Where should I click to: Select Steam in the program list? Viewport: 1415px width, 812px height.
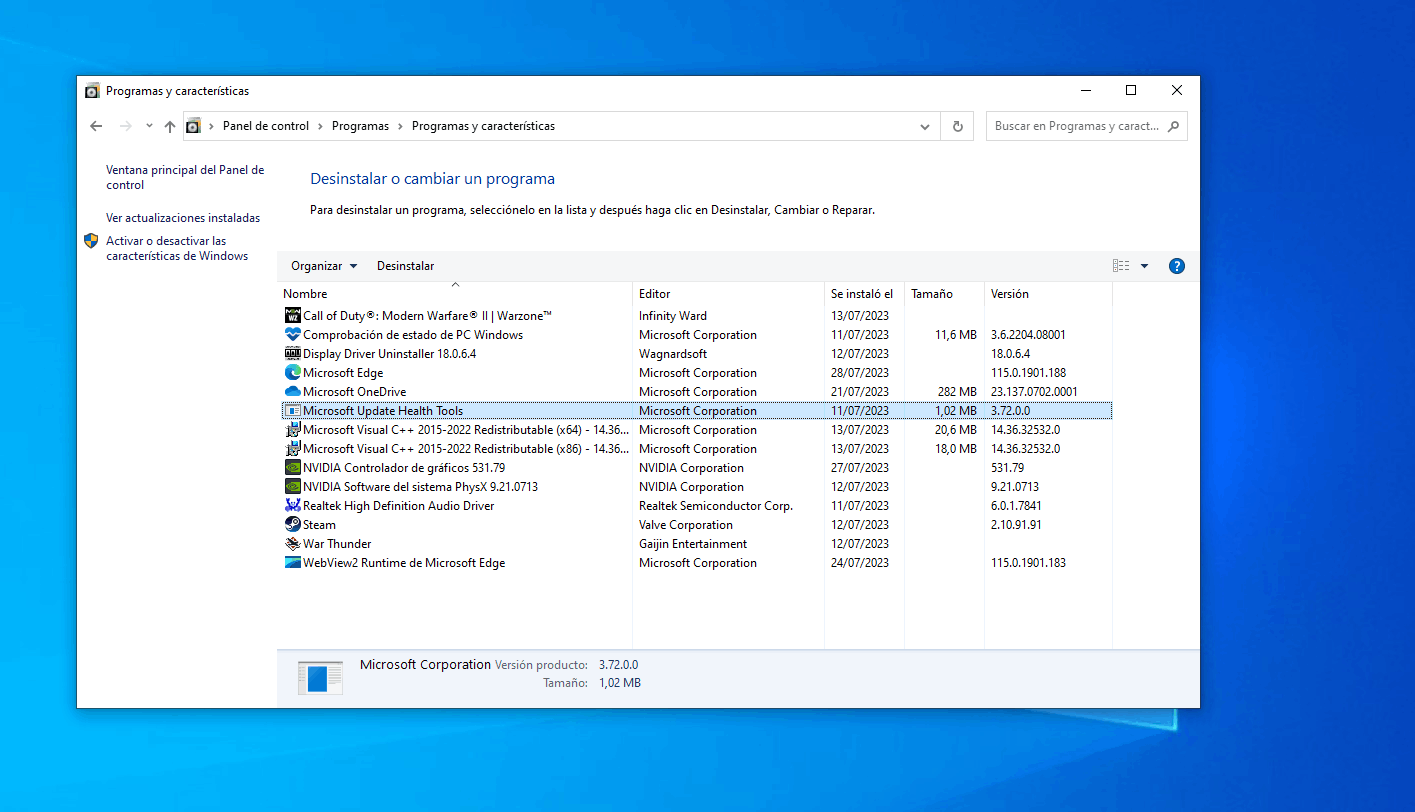[x=319, y=525]
